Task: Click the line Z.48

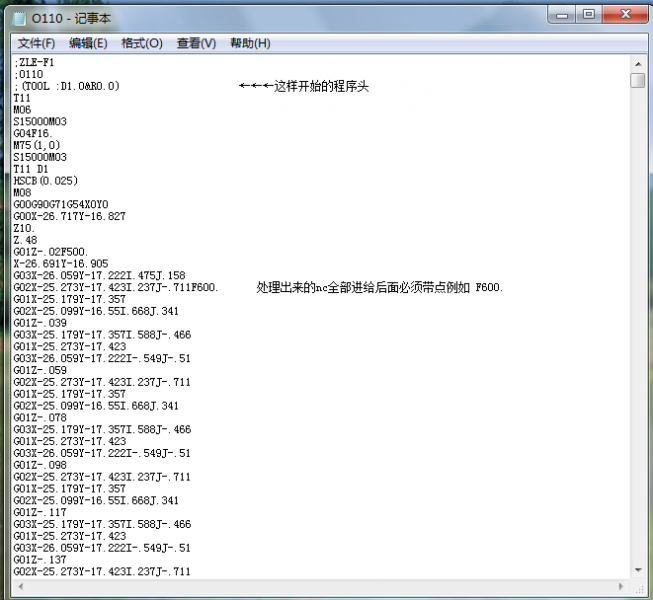Action: pos(25,240)
